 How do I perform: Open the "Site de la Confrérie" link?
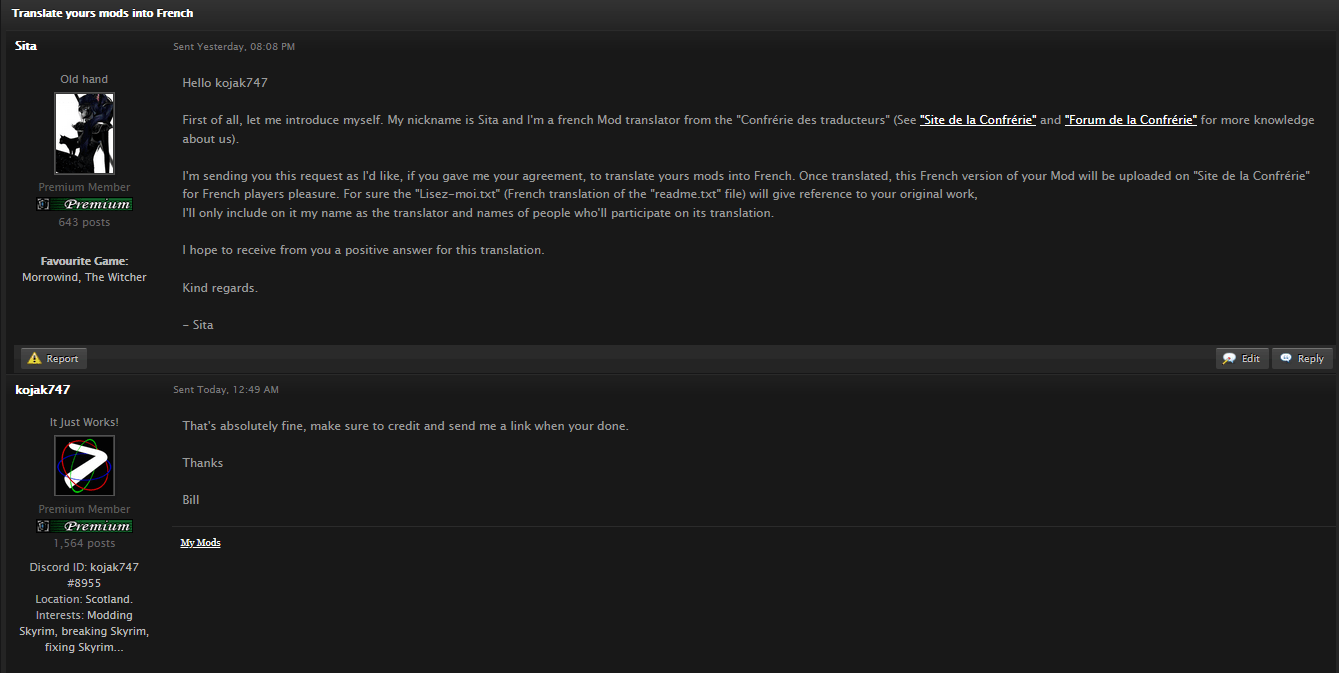(978, 120)
